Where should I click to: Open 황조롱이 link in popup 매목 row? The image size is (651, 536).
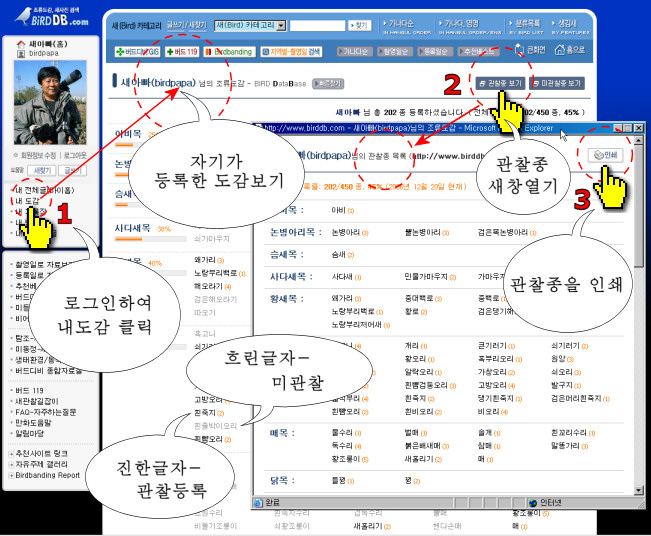(x=345, y=460)
